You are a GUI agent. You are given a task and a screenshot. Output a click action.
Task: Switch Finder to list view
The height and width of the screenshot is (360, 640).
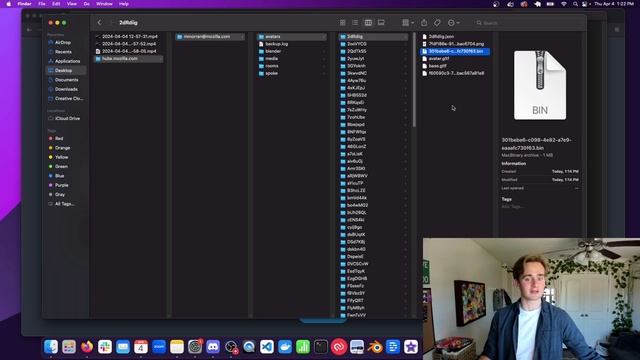pyautogui.click(x=355, y=23)
